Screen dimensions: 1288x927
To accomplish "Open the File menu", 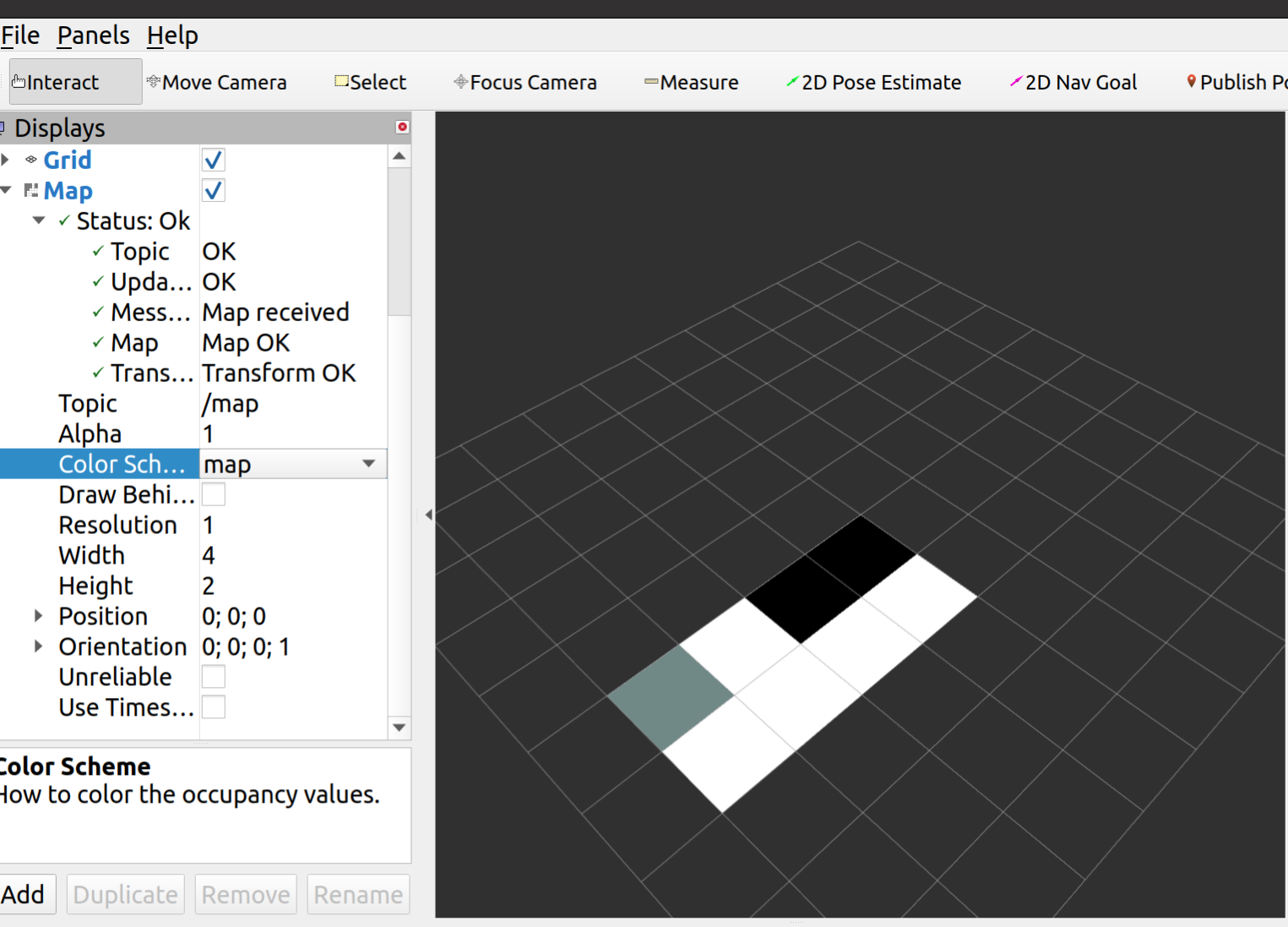I will (x=20, y=35).
